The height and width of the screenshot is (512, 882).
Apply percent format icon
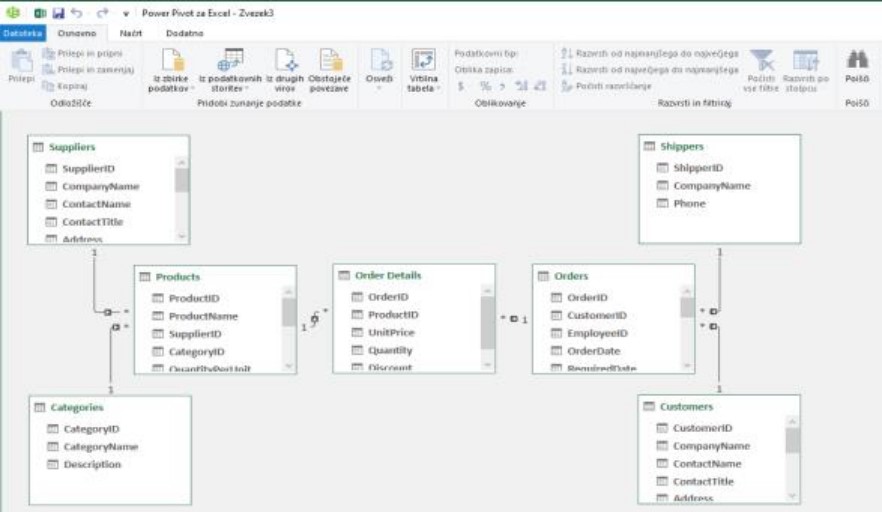[485, 86]
